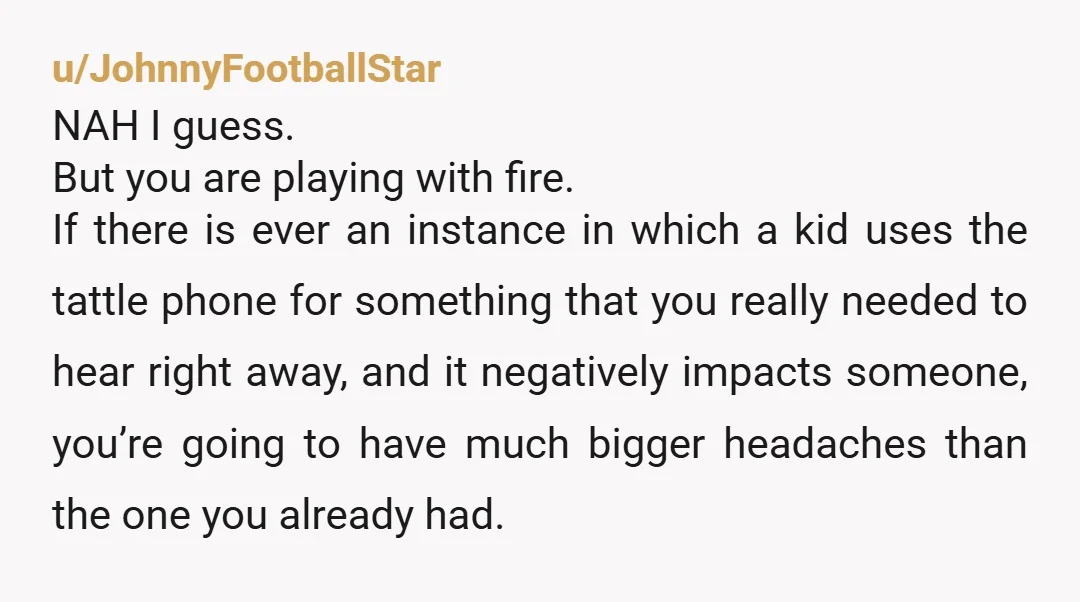Click the "NAH I guess." line
Image resolution: width=1080 pixels, height=602 pixels.
174,127
